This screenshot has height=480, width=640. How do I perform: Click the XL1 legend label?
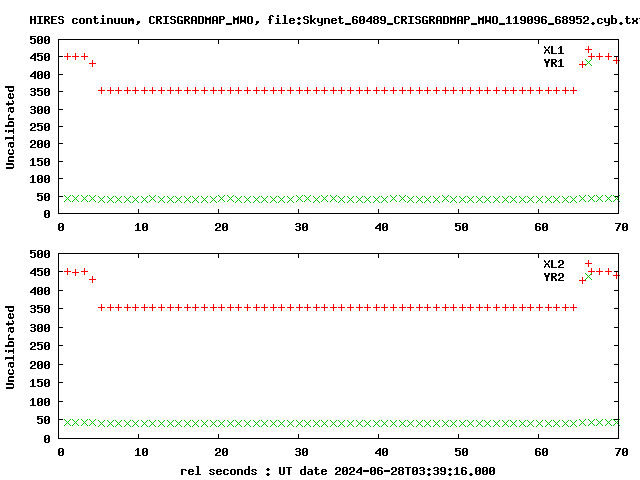553,50
